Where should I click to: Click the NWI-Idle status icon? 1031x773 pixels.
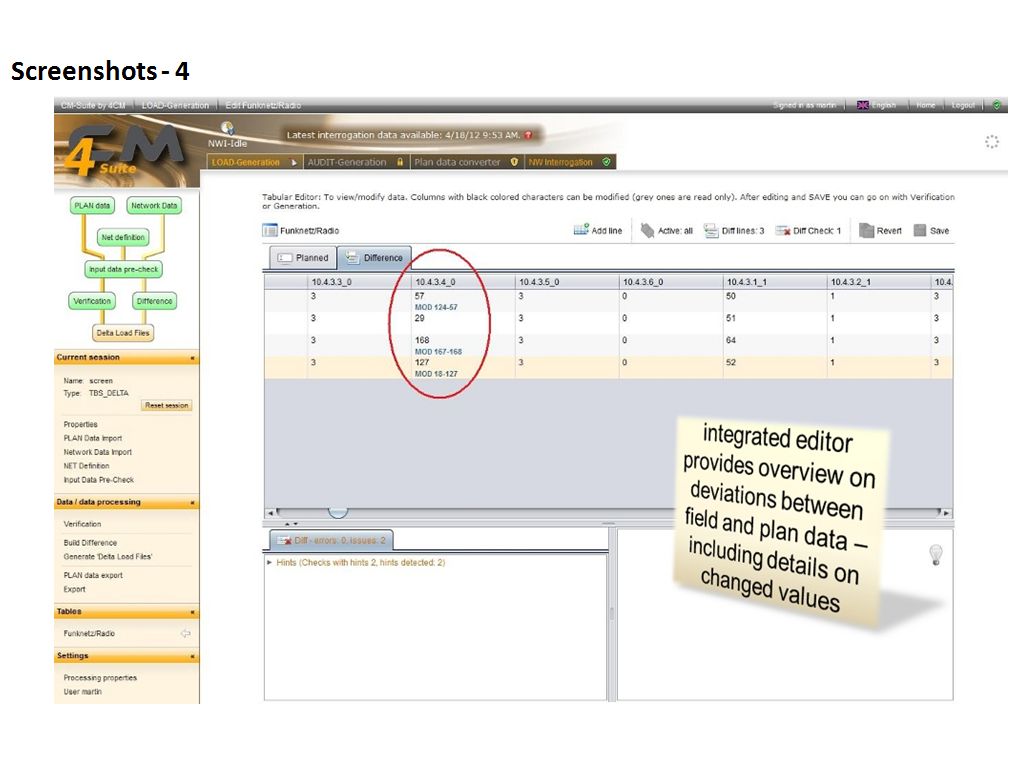pyautogui.click(x=227, y=128)
